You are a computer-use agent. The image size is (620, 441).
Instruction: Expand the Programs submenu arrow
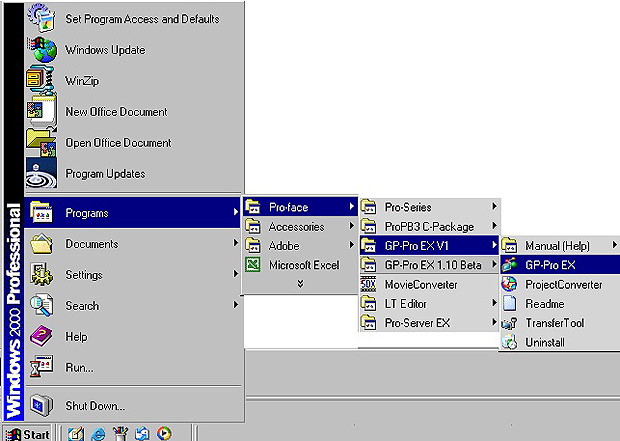point(236,212)
